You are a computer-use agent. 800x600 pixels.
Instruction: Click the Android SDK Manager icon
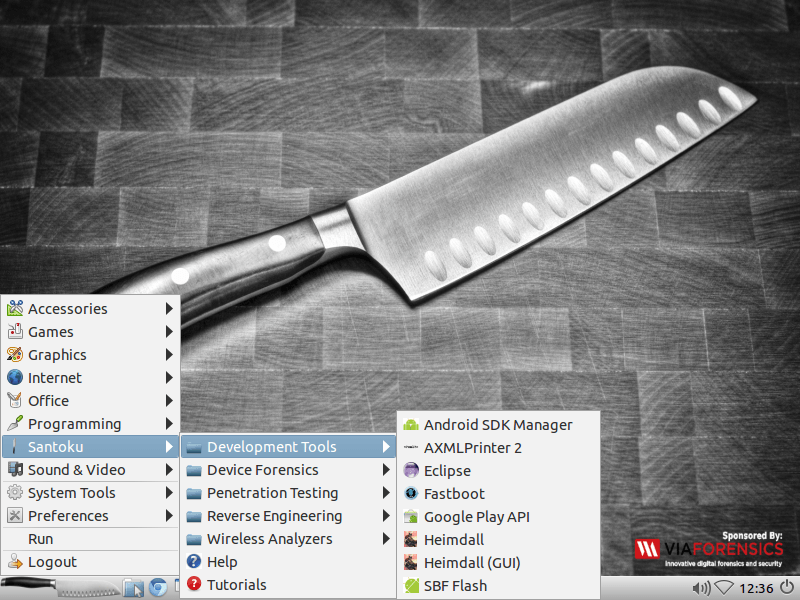pos(411,424)
